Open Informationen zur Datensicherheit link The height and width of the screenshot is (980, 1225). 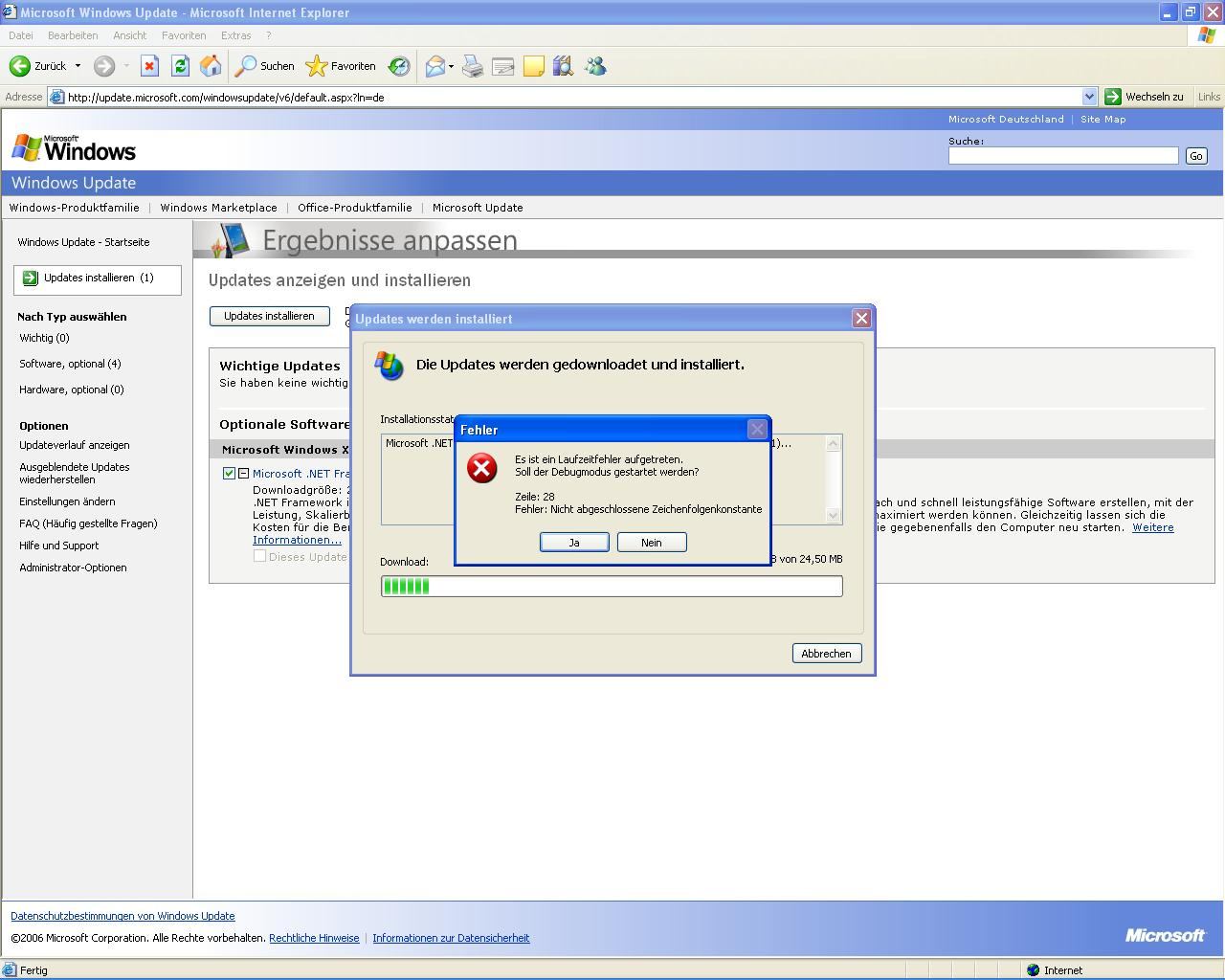coord(451,938)
